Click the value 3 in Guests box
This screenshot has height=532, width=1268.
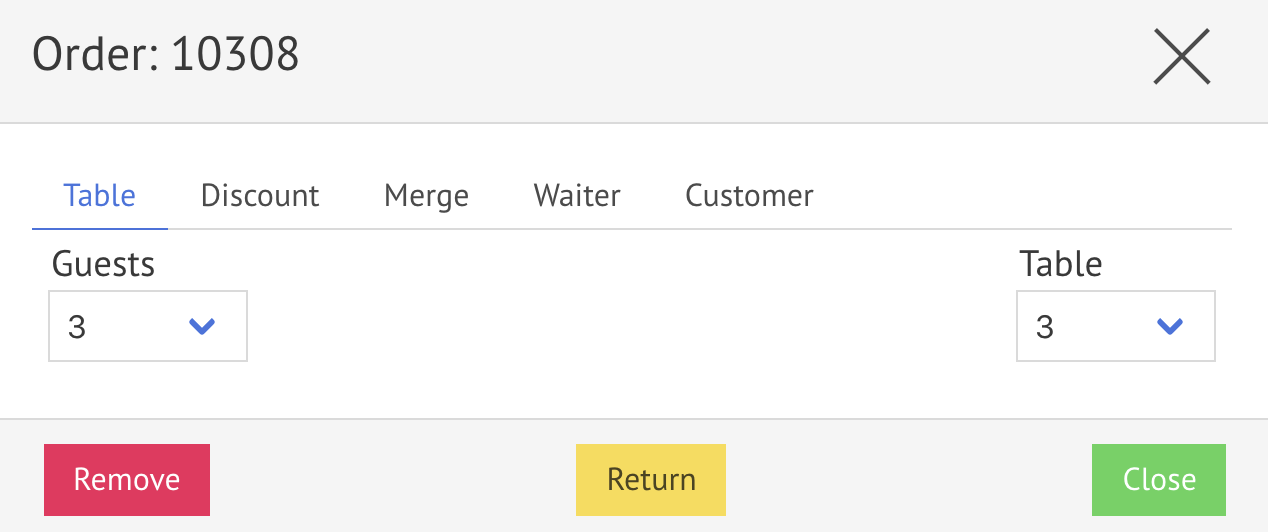tap(77, 327)
